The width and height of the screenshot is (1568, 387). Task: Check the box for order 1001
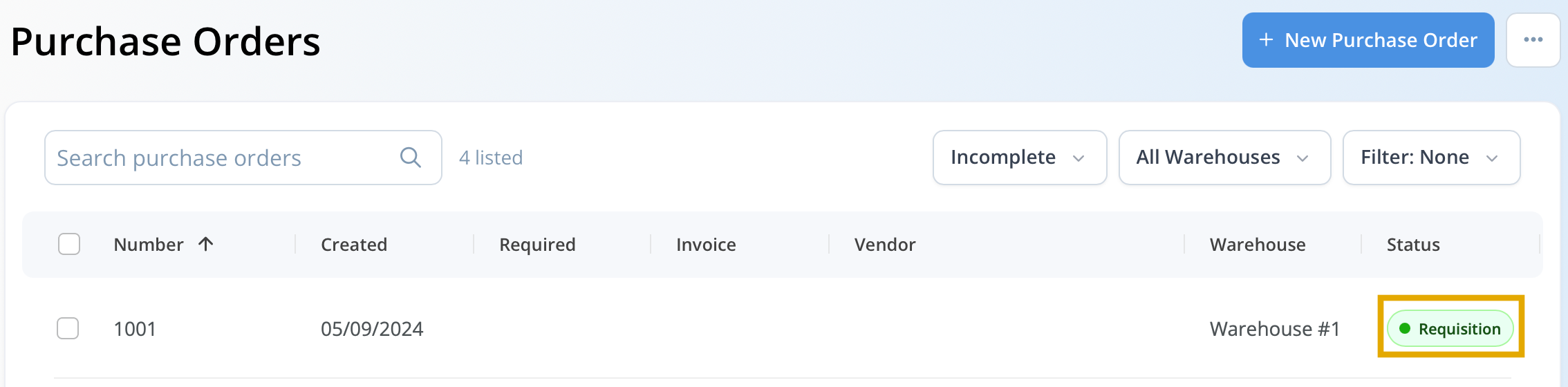[68, 328]
